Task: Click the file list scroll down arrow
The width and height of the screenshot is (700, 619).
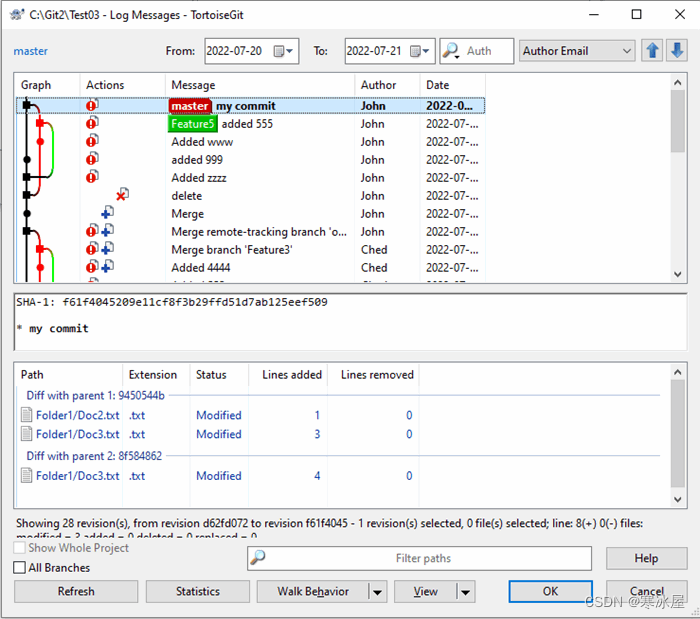Action: point(678,499)
